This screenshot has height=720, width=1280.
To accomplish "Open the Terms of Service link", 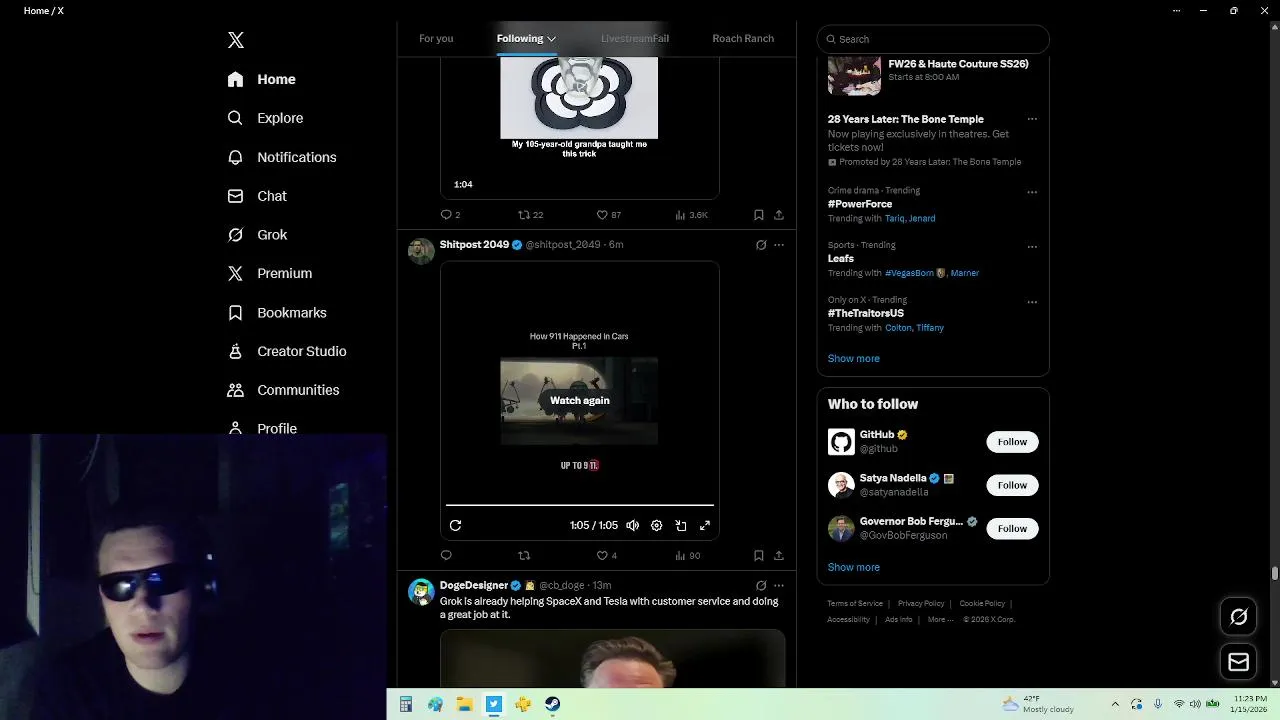I will [x=855, y=604].
